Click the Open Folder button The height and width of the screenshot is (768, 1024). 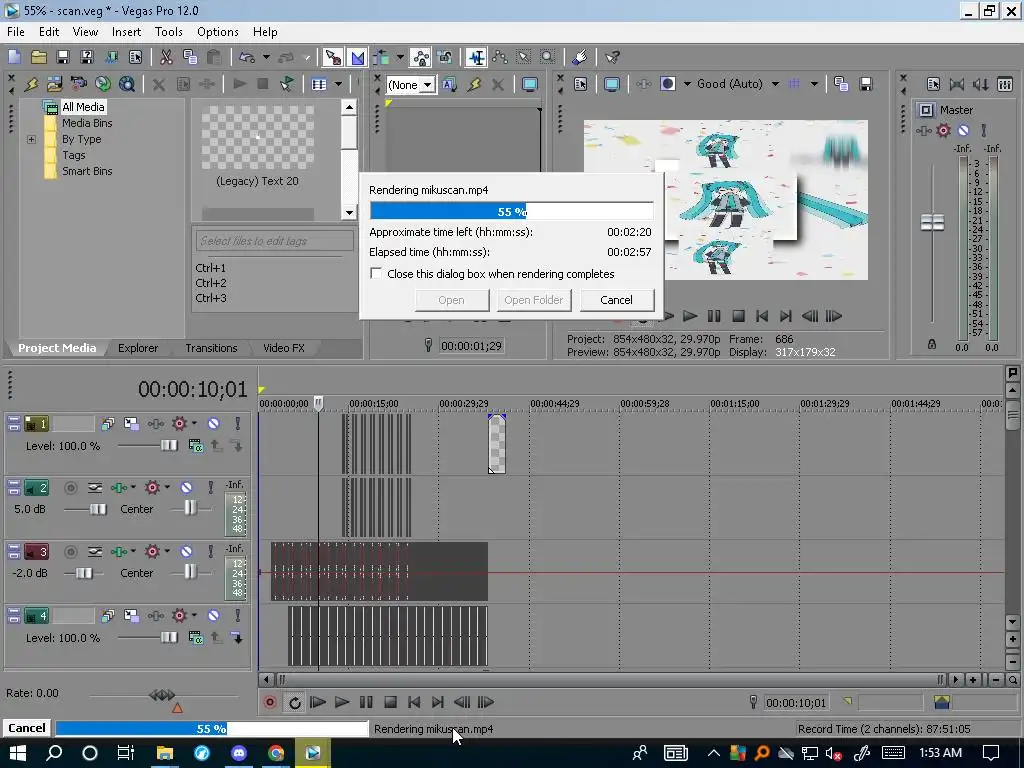tap(534, 300)
